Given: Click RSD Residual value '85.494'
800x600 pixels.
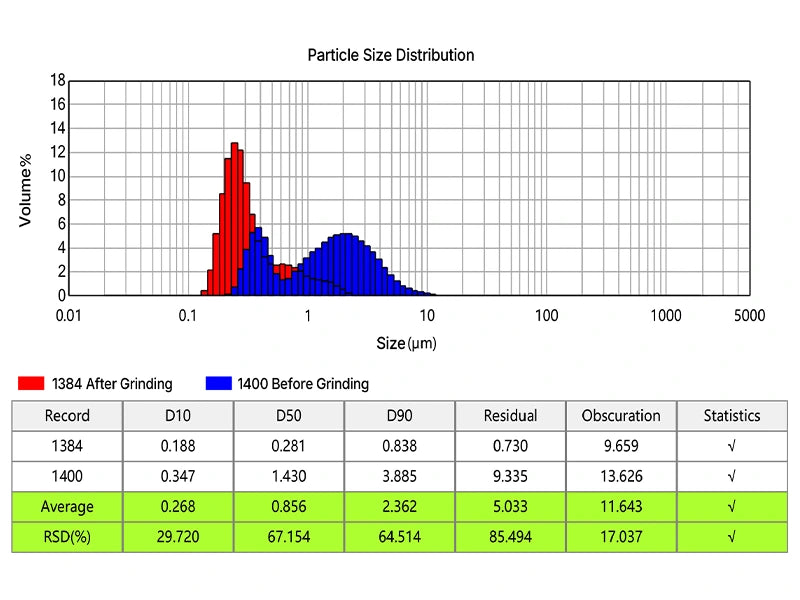Looking at the screenshot, I should [x=510, y=537].
